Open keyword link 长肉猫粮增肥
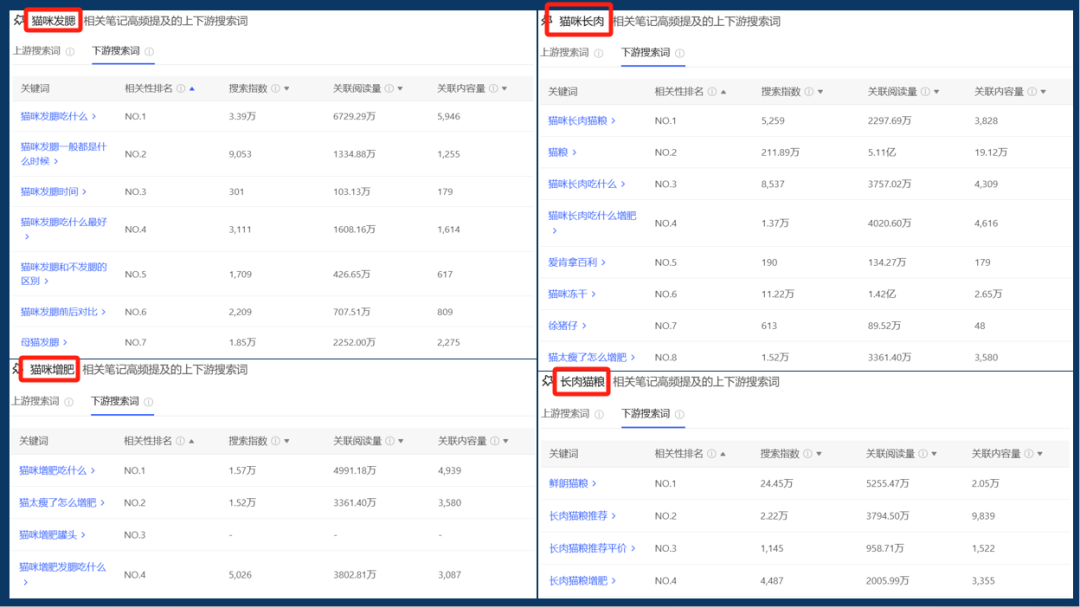1080x608 pixels. [x=583, y=580]
